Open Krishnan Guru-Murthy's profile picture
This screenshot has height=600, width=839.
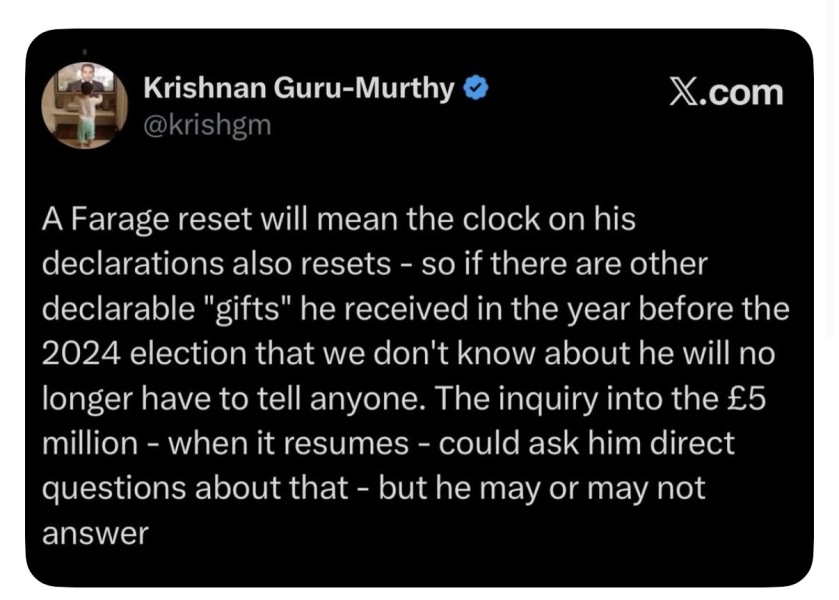tap(85, 105)
